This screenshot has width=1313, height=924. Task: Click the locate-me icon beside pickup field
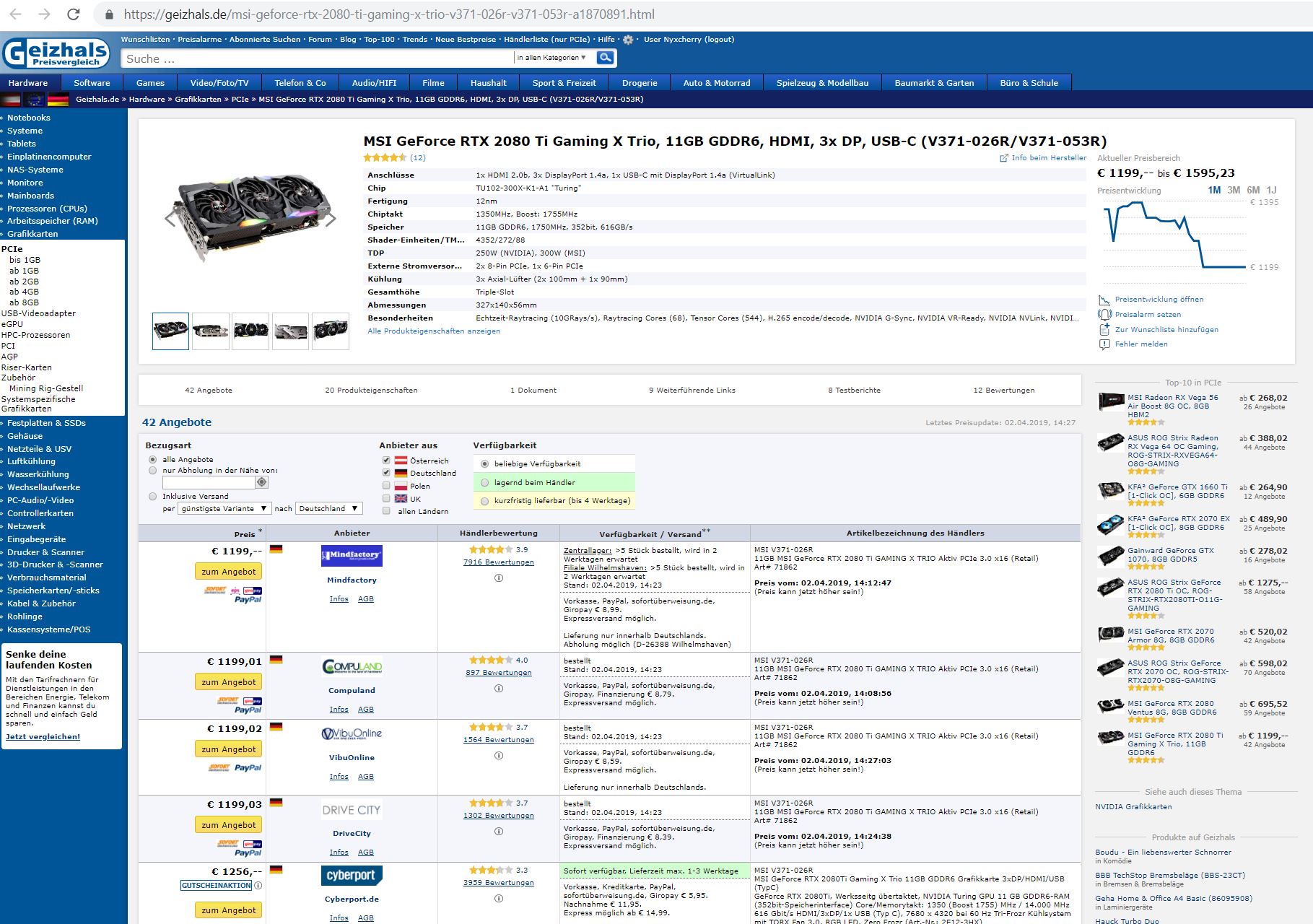261,482
